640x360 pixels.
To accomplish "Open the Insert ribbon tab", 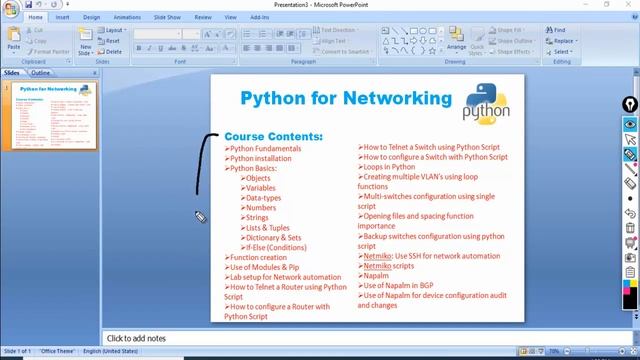I will [62, 17].
